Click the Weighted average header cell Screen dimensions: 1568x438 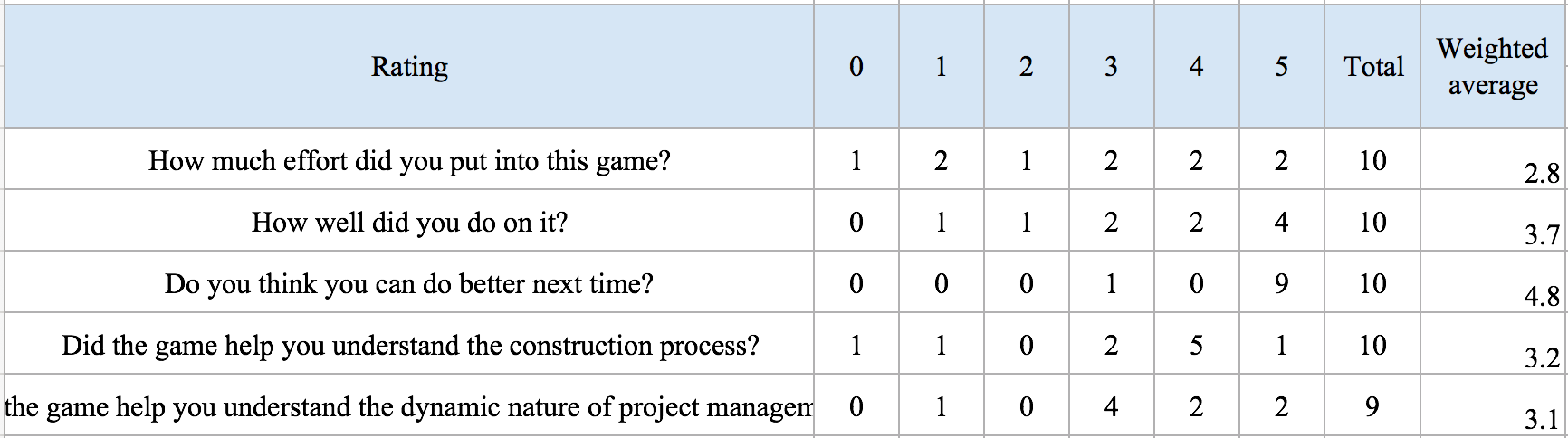pos(1492,66)
